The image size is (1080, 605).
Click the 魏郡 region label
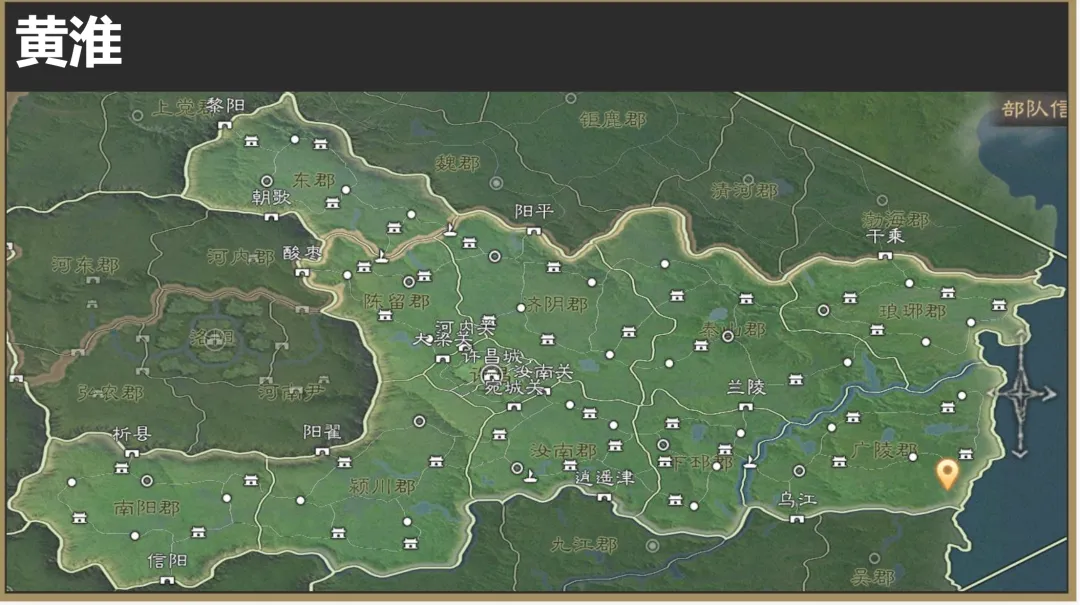tap(457, 163)
